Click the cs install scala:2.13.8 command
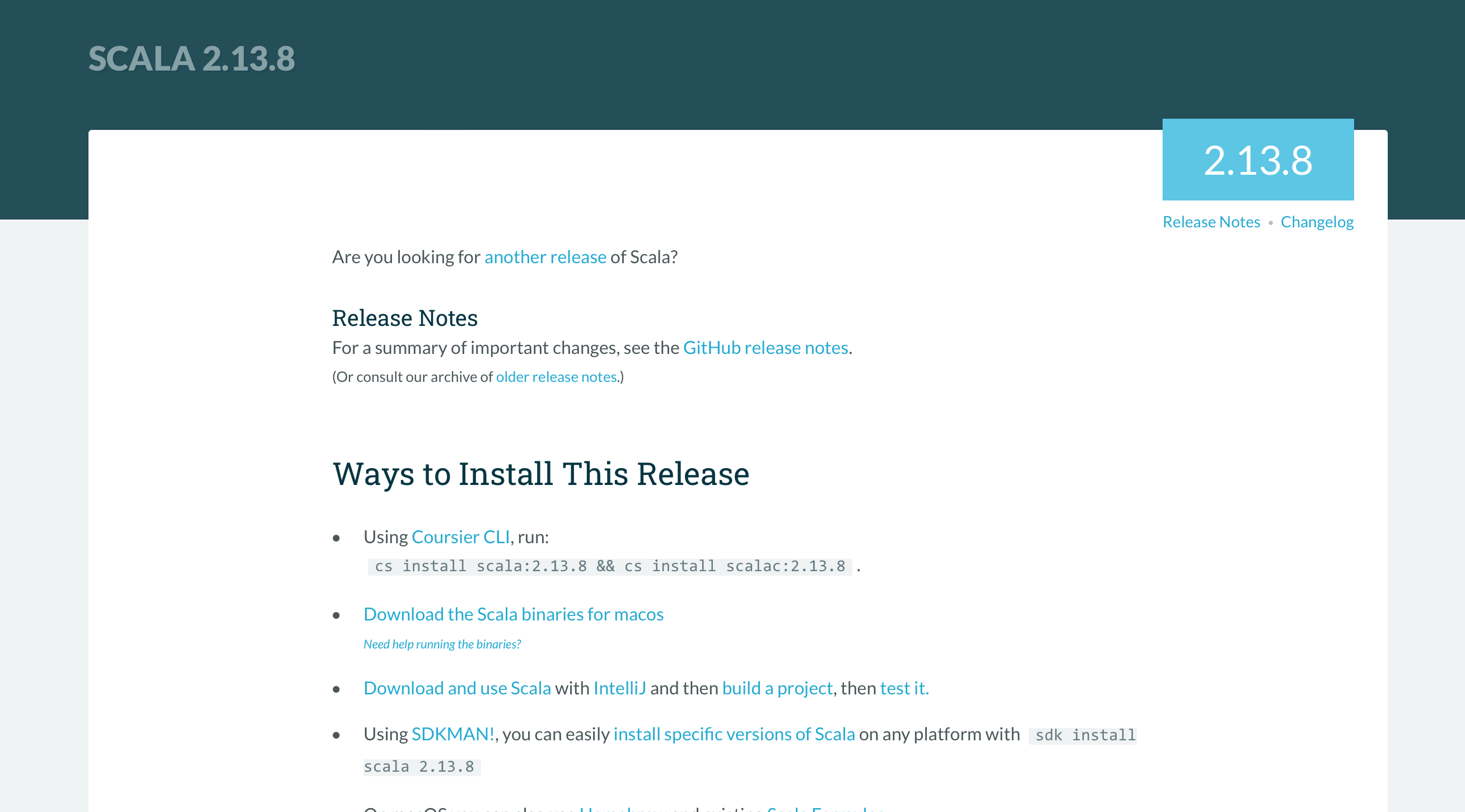The height and width of the screenshot is (812, 1465). (610, 566)
